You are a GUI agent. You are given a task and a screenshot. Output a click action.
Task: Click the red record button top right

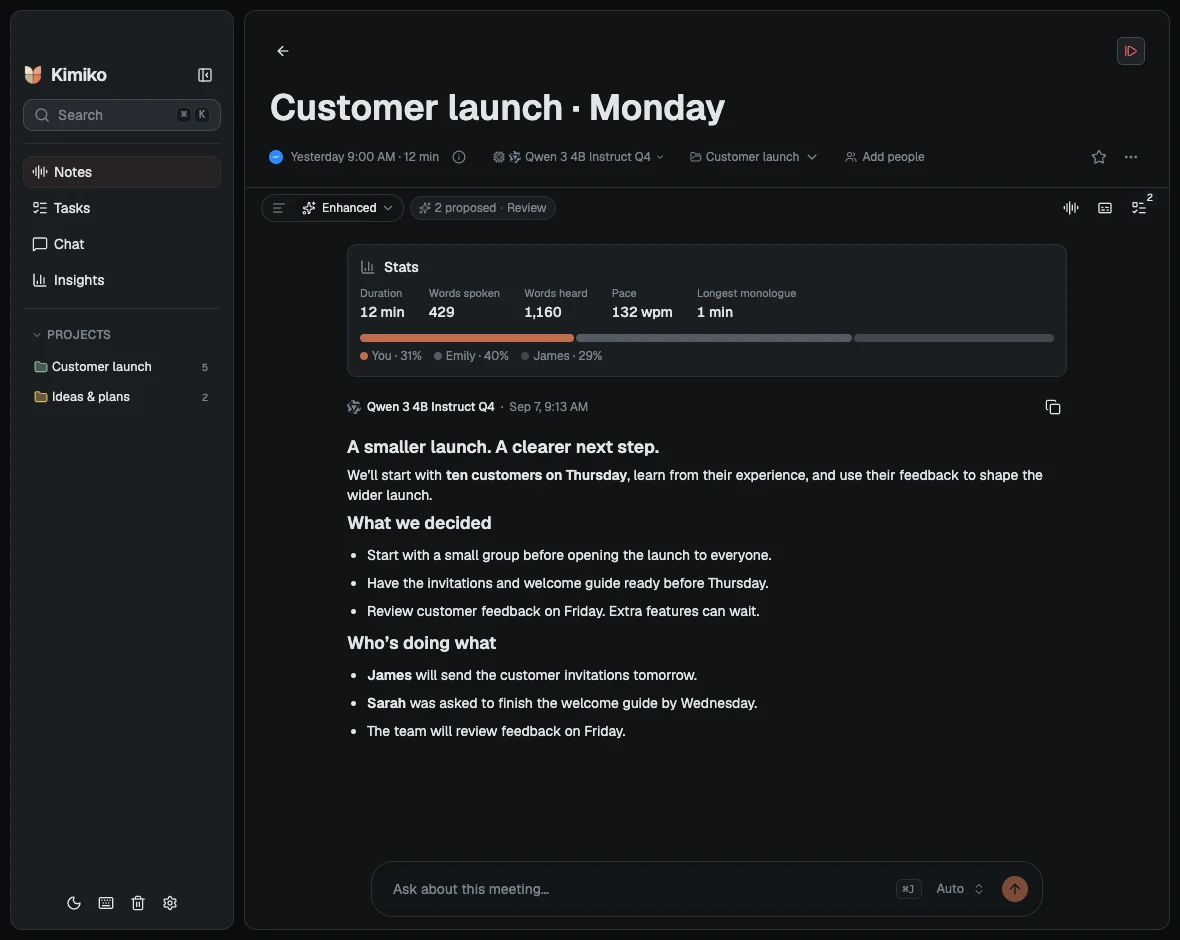1130,51
